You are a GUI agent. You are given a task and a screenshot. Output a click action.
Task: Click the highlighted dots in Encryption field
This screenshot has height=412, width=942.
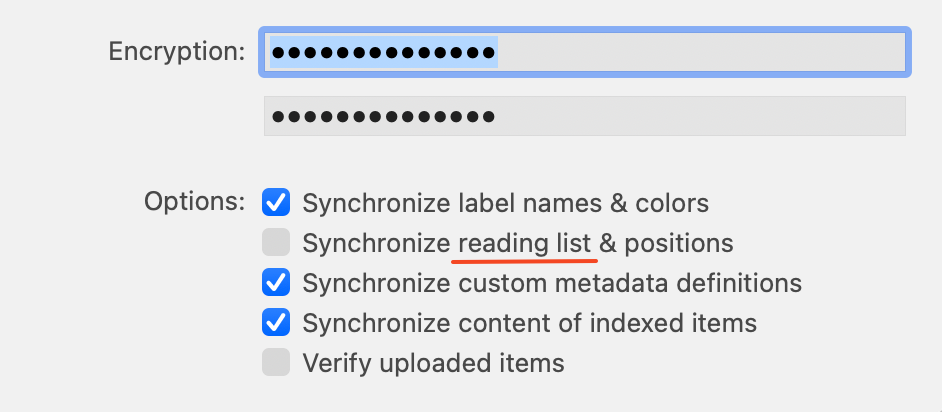point(383,52)
